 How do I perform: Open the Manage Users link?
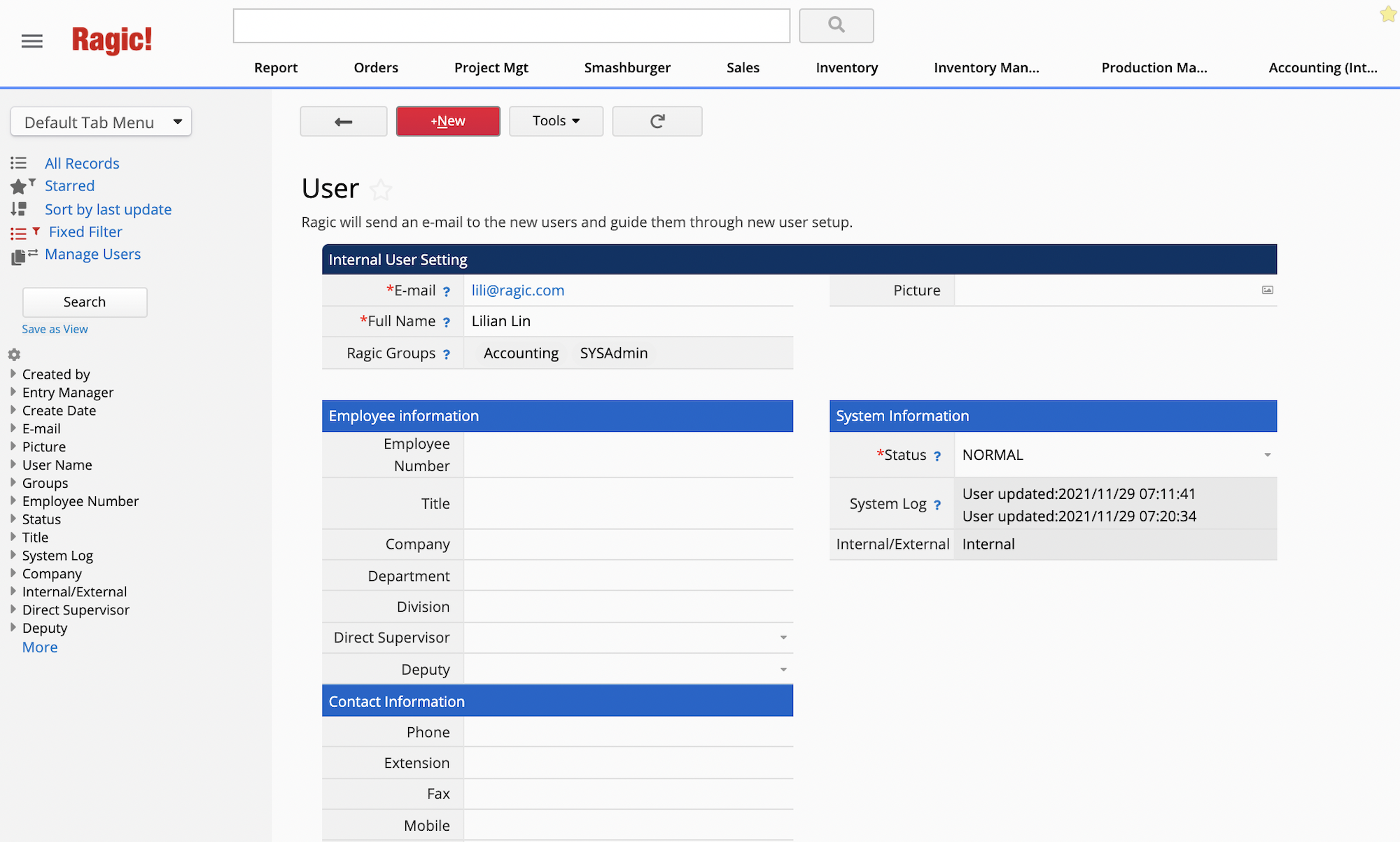point(93,254)
